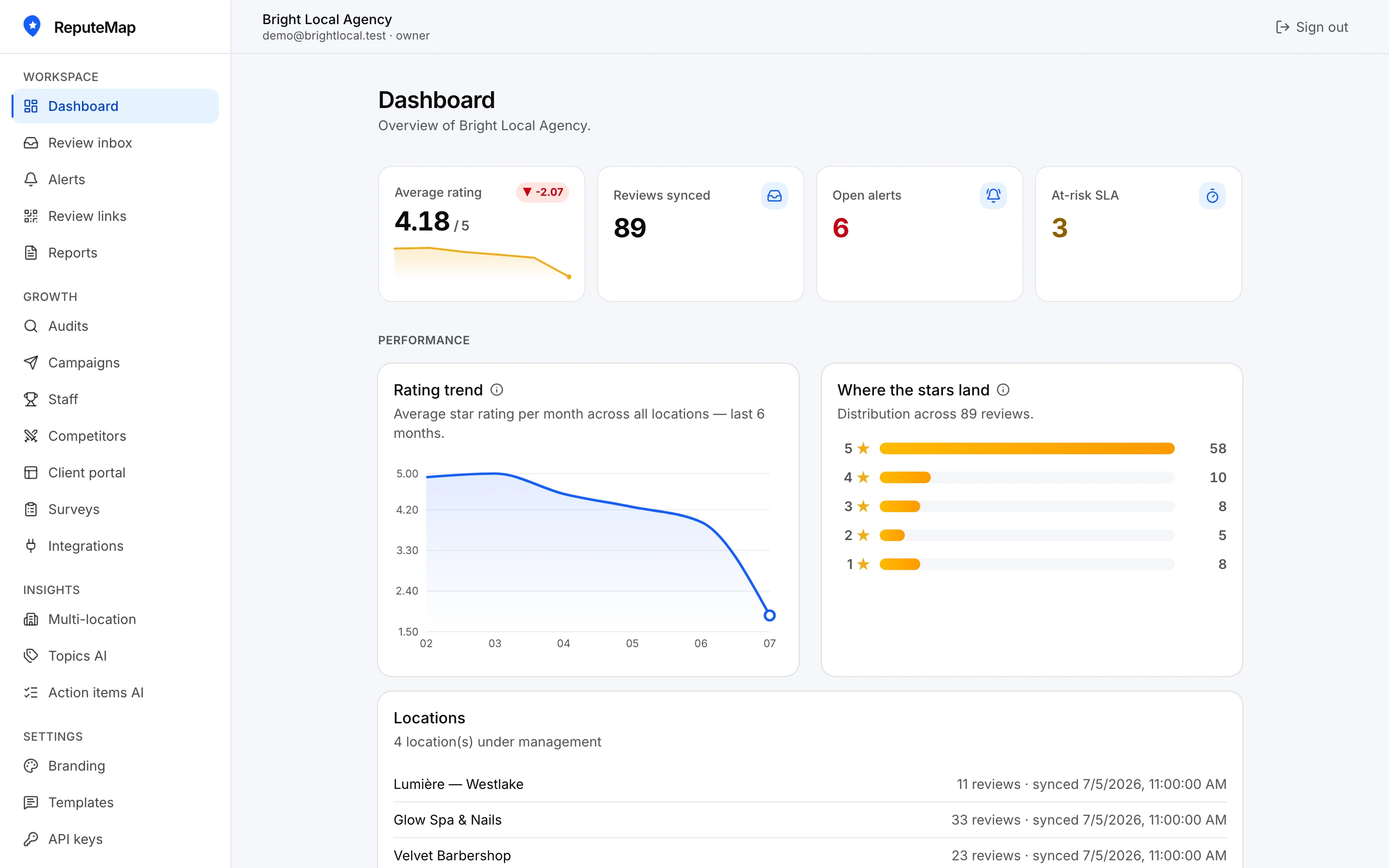Viewport: 1389px width, 868px height.
Task: Click the Bright Local Agency workspace name
Action: (x=327, y=19)
